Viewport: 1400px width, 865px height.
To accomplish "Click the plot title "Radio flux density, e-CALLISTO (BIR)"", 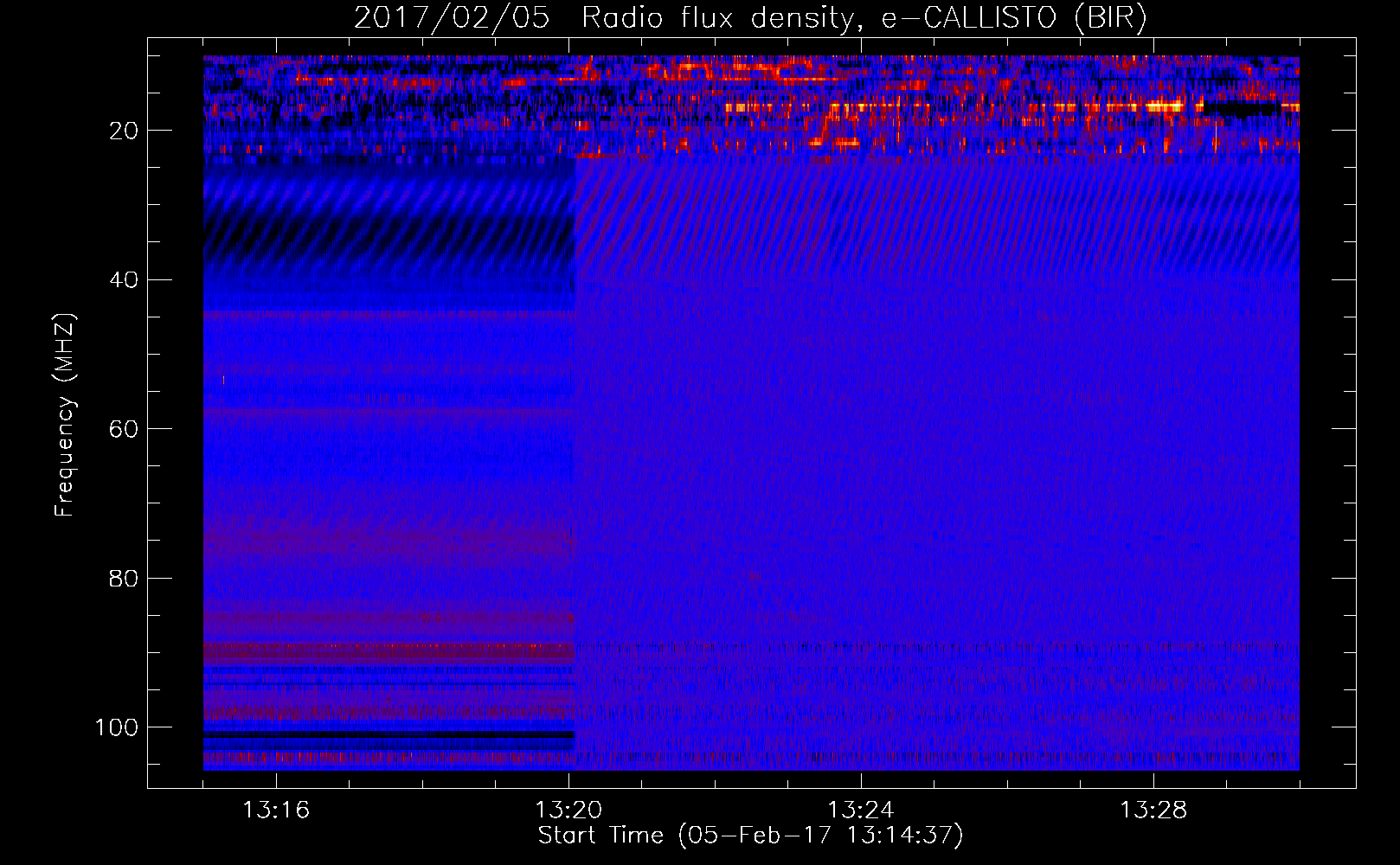I will 864,18.
